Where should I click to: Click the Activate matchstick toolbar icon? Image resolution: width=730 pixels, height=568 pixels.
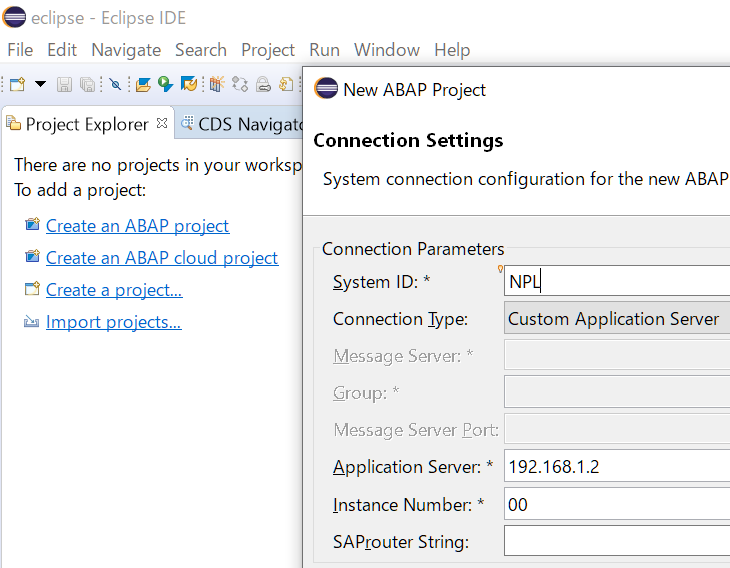pos(216,84)
